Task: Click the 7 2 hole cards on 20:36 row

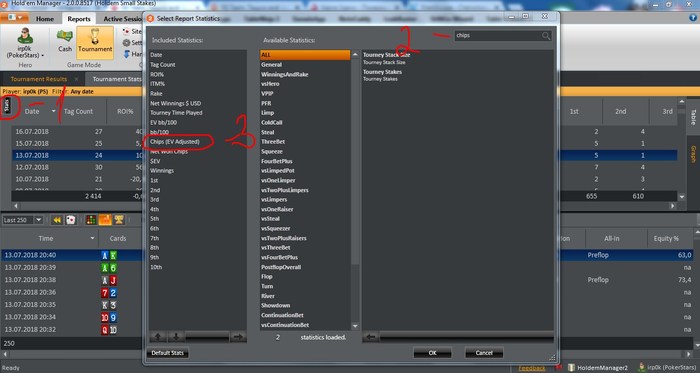Action: [109, 292]
